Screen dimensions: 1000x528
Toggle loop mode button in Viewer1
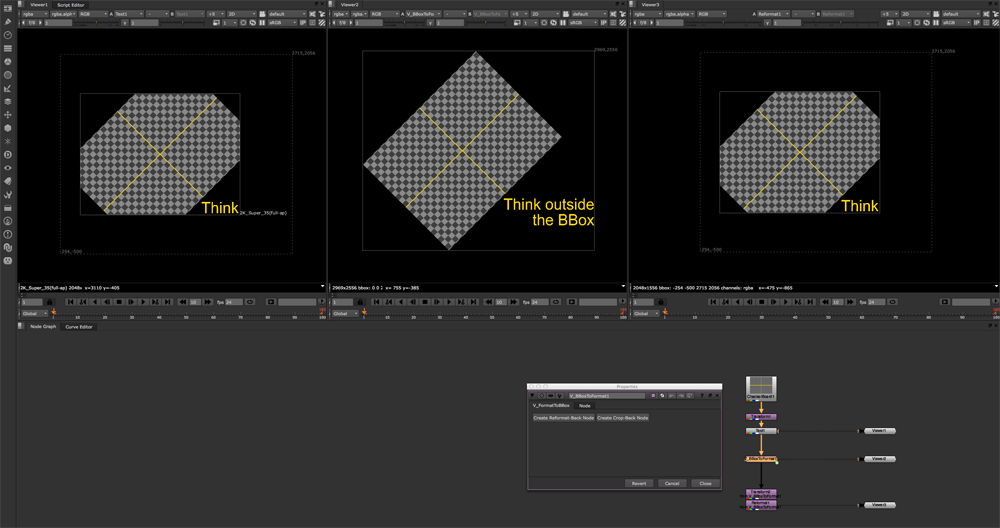250,302
